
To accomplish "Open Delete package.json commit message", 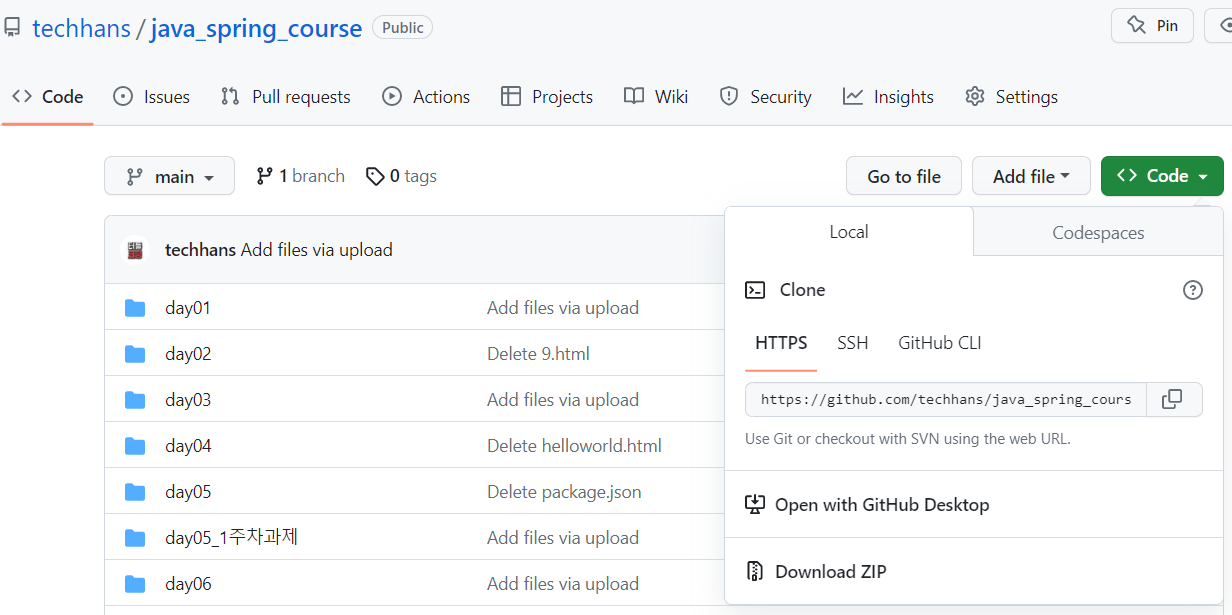I will (x=564, y=492).
